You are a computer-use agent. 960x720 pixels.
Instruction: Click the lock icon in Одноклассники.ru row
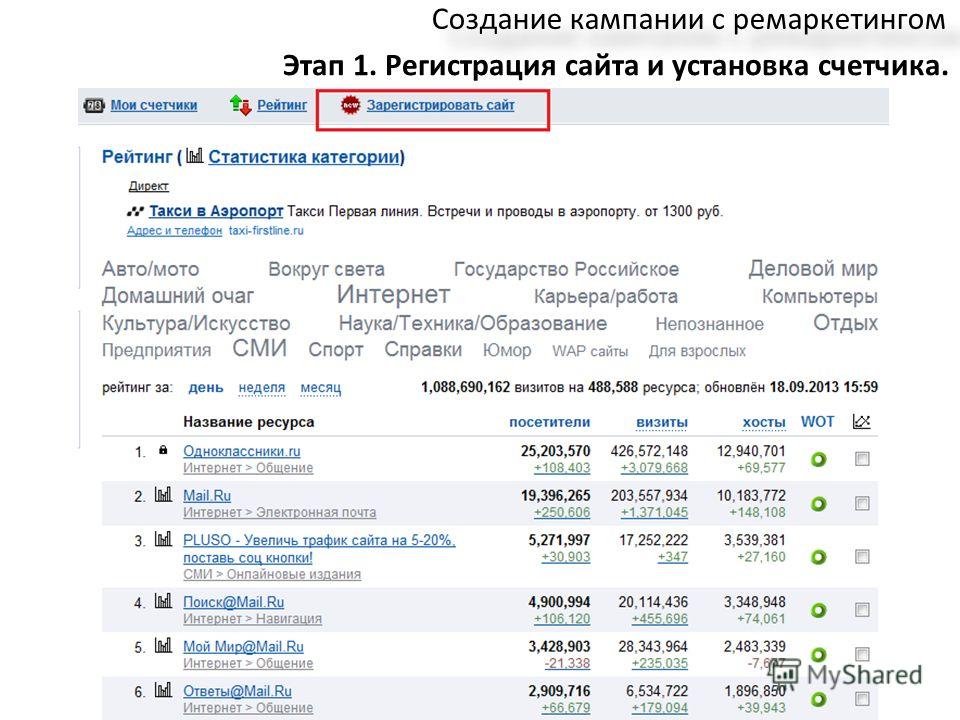click(x=163, y=450)
